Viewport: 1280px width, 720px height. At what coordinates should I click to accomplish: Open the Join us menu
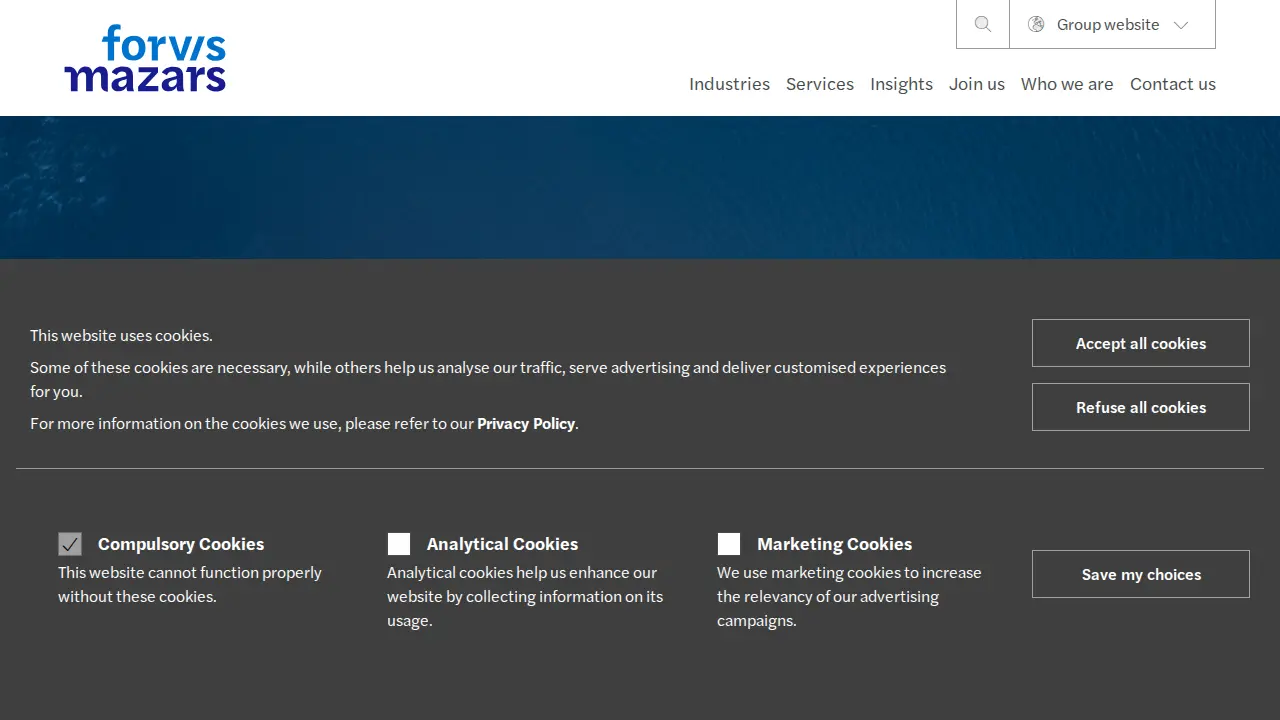pyautogui.click(x=977, y=84)
